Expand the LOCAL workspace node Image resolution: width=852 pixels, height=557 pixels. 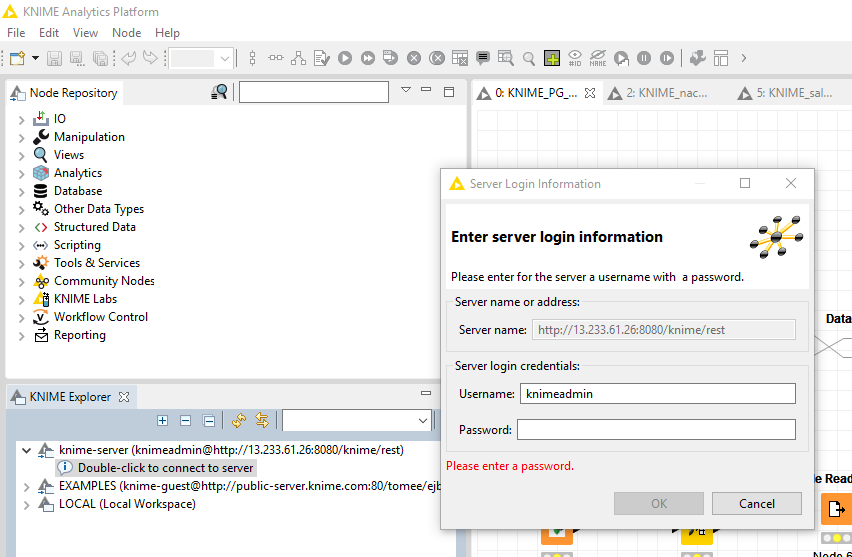coord(26,505)
